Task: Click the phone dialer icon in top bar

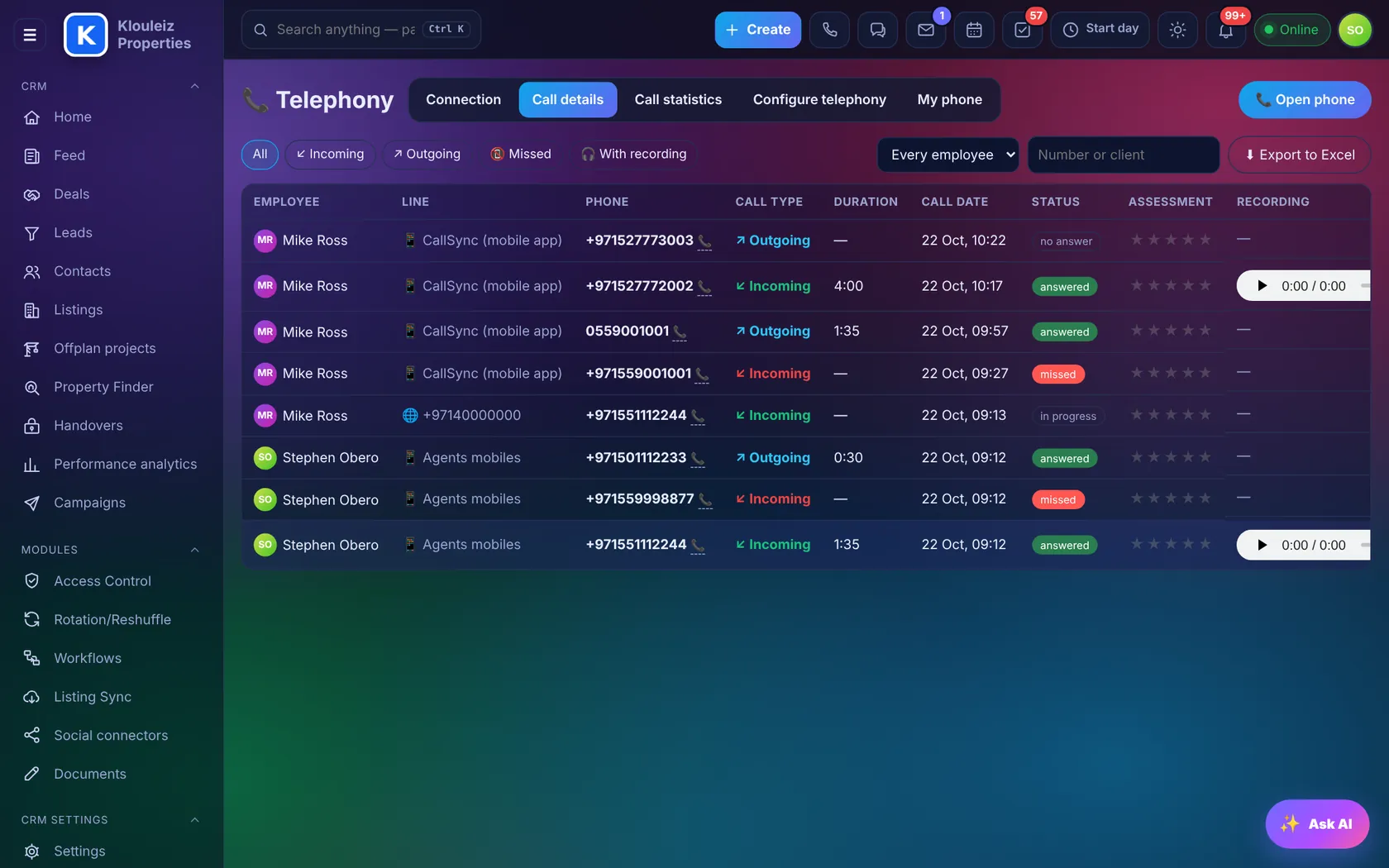Action: [829, 30]
